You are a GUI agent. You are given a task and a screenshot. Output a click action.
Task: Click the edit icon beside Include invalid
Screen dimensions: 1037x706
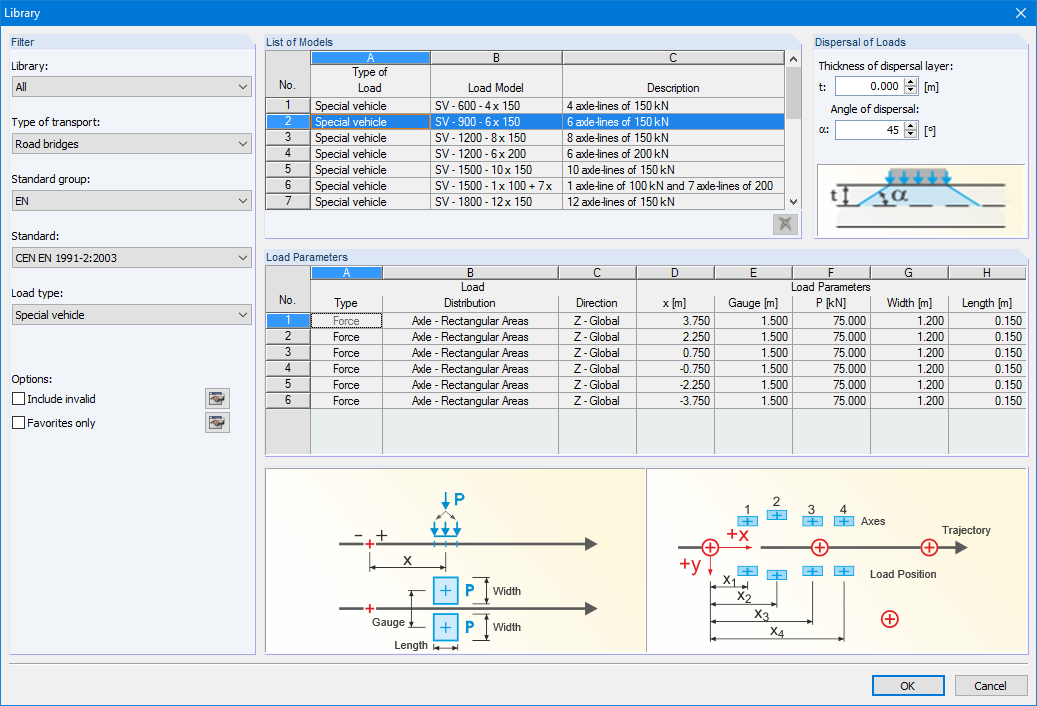coord(215,398)
